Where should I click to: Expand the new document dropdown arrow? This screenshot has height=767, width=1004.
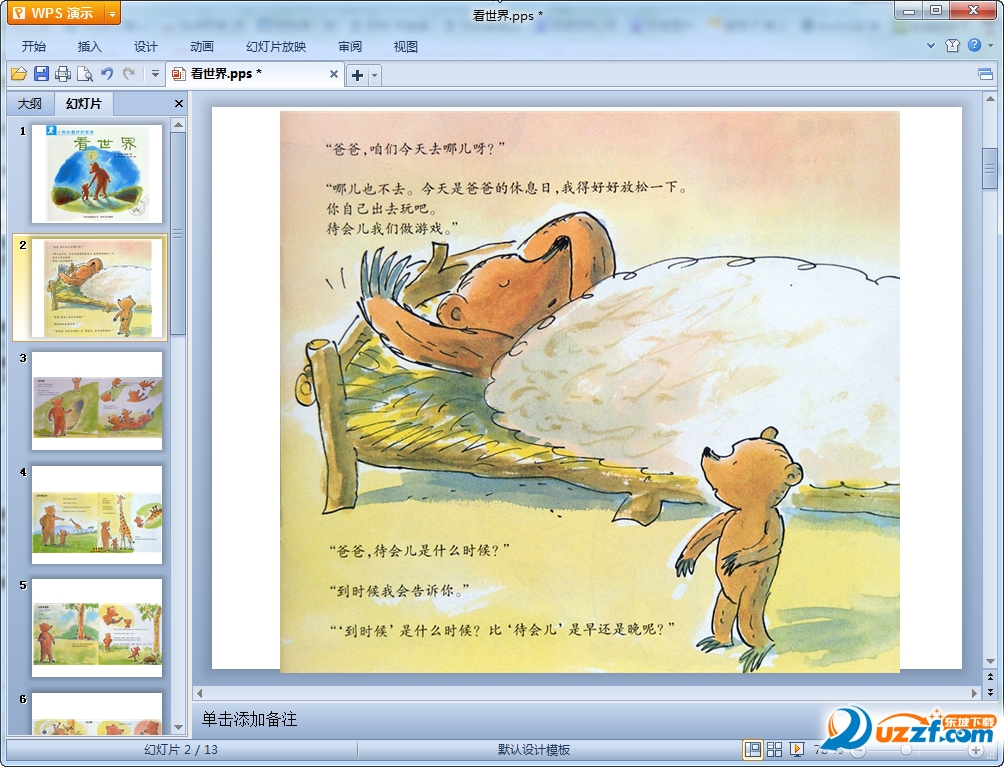(375, 76)
